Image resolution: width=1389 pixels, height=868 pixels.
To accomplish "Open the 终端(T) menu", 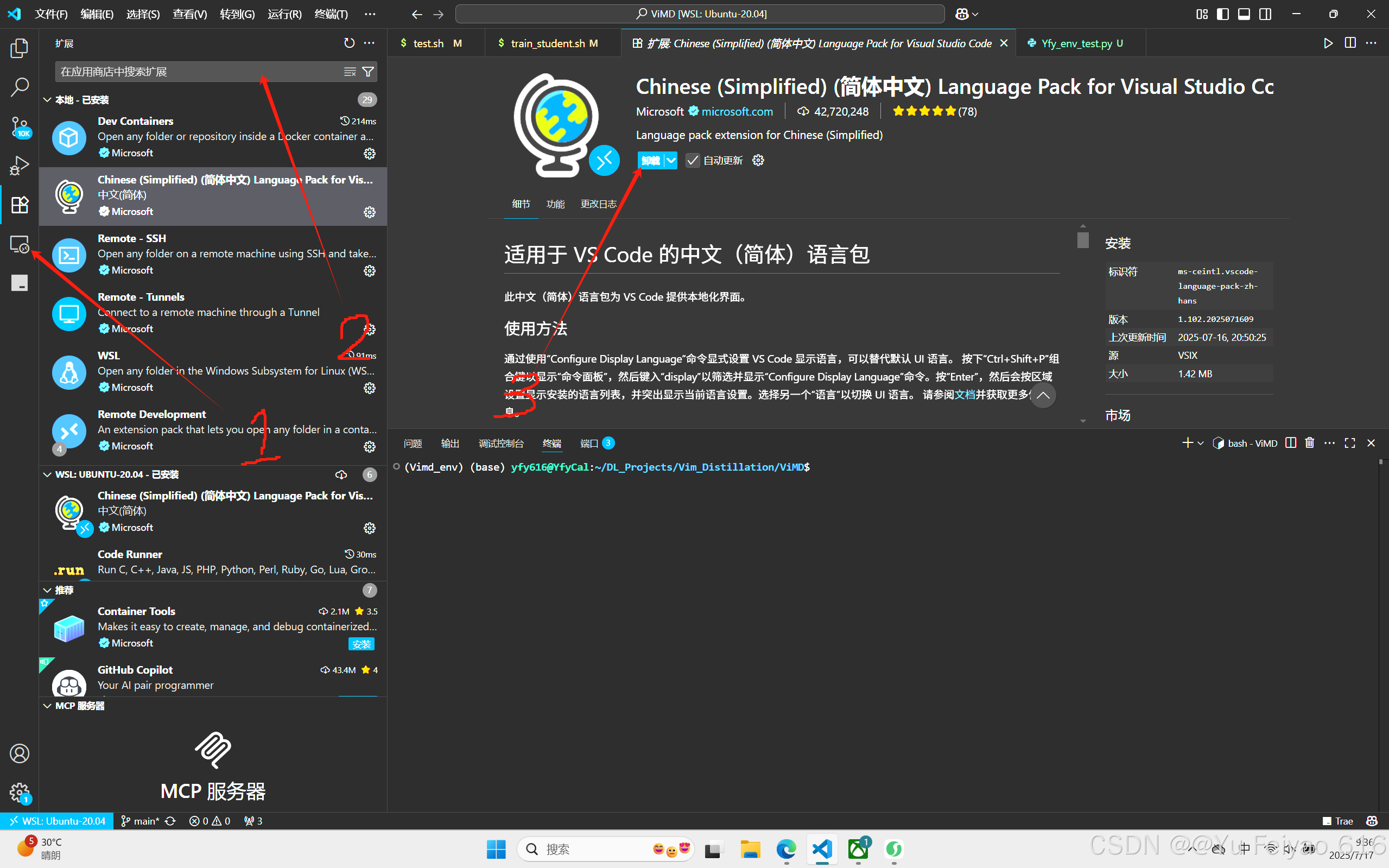I will pos(331,14).
